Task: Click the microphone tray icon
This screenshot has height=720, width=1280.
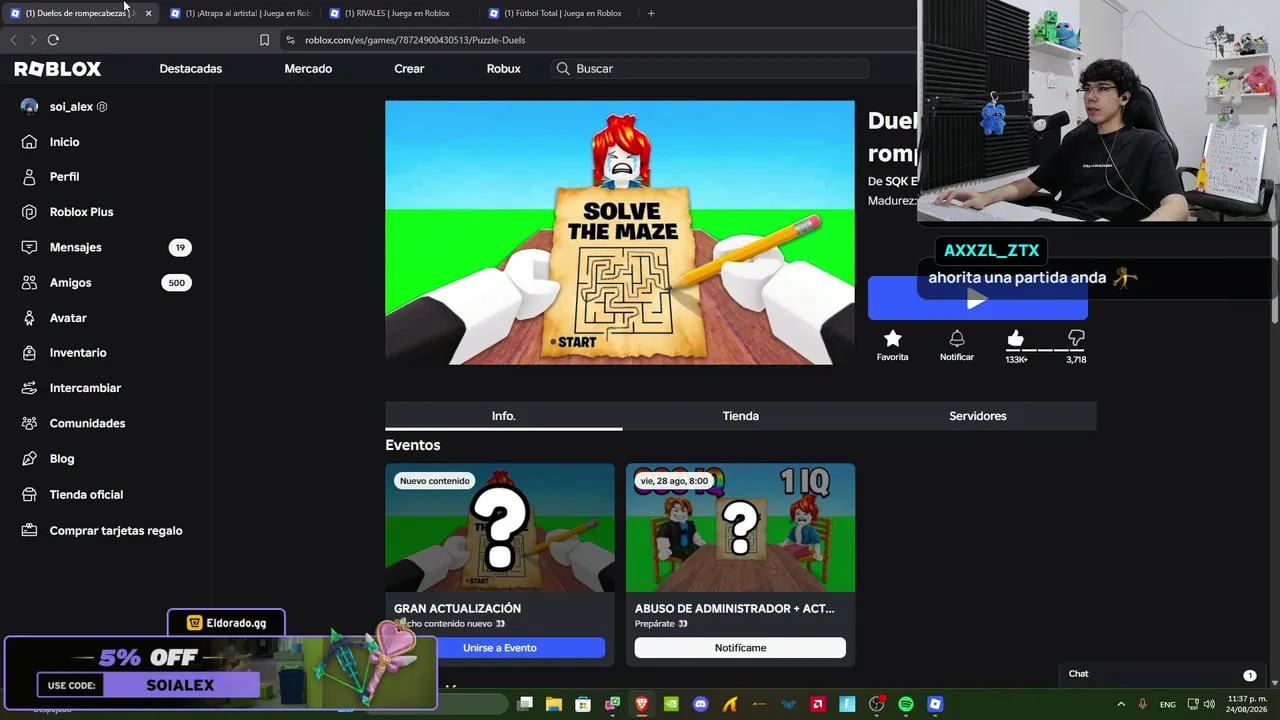Action: click(1142, 704)
